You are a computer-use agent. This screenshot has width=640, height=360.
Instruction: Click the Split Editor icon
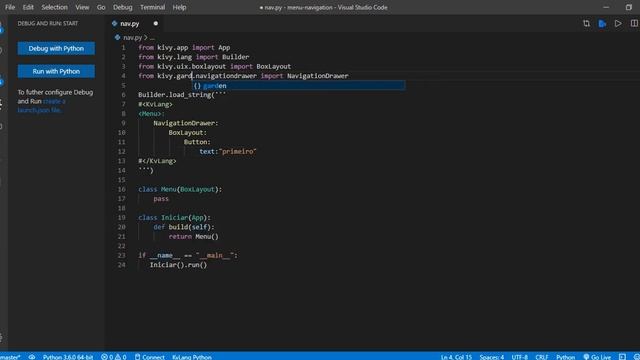pos(634,24)
